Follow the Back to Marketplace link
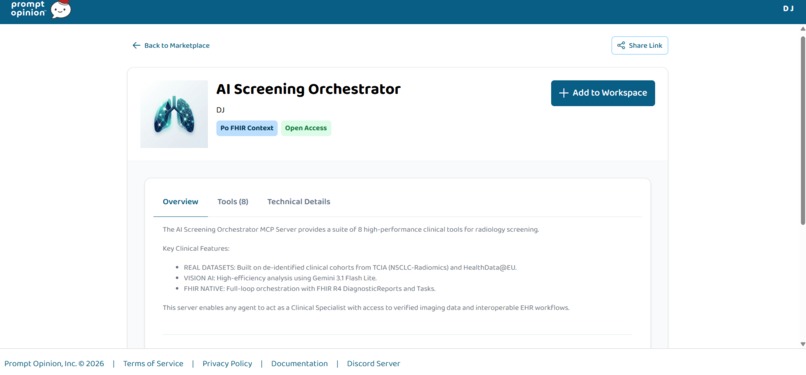The height and width of the screenshot is (375, 806). tap(171, 45)
